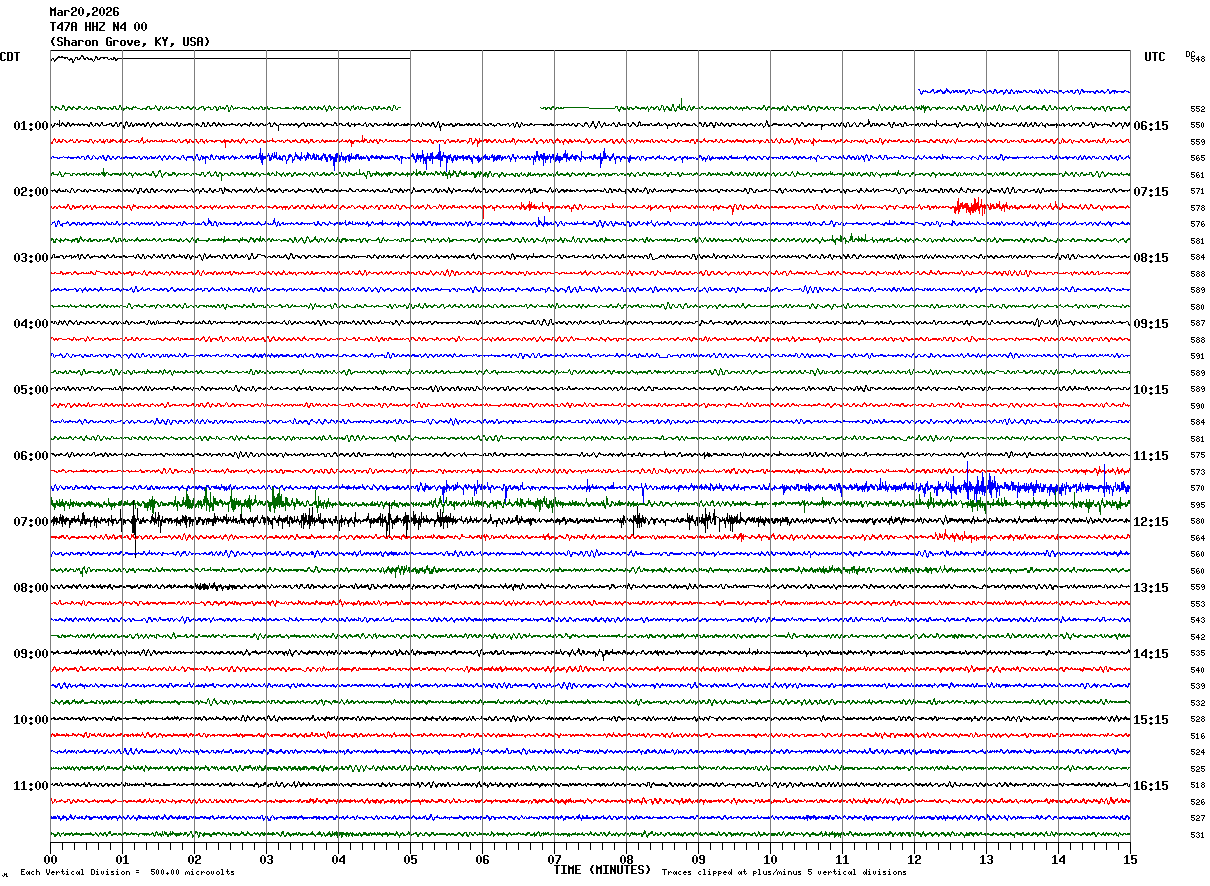
Task: Select the 11:00 CDT time label
Action: [x=30, y=786]
